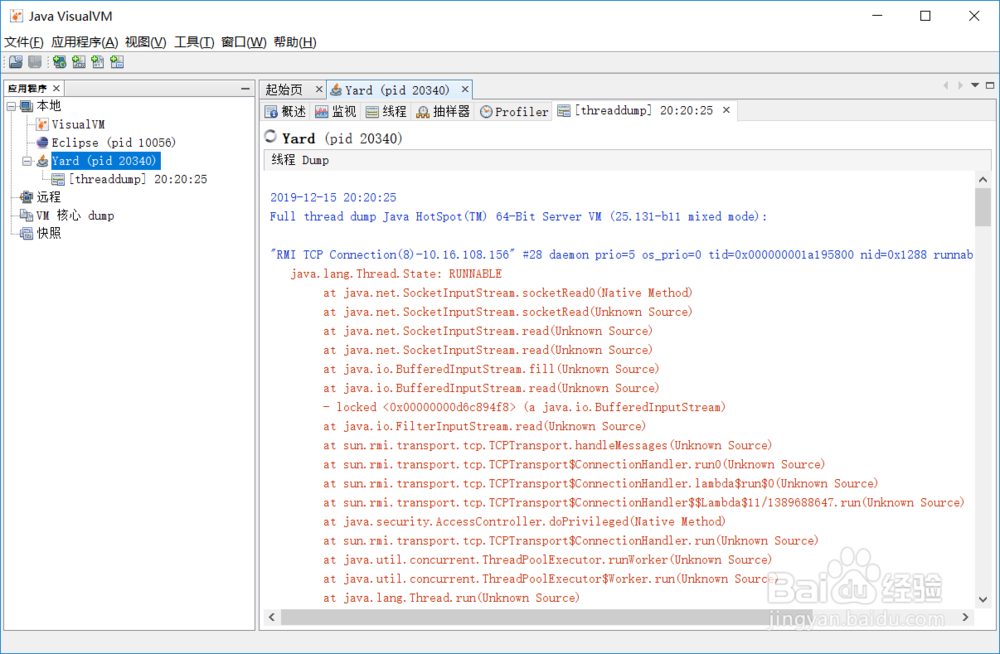Close the threaddump 20:20:25 subtab
Image resolution: width=1000 pixels, height=654 pixels.
click(x=726, y=110)
